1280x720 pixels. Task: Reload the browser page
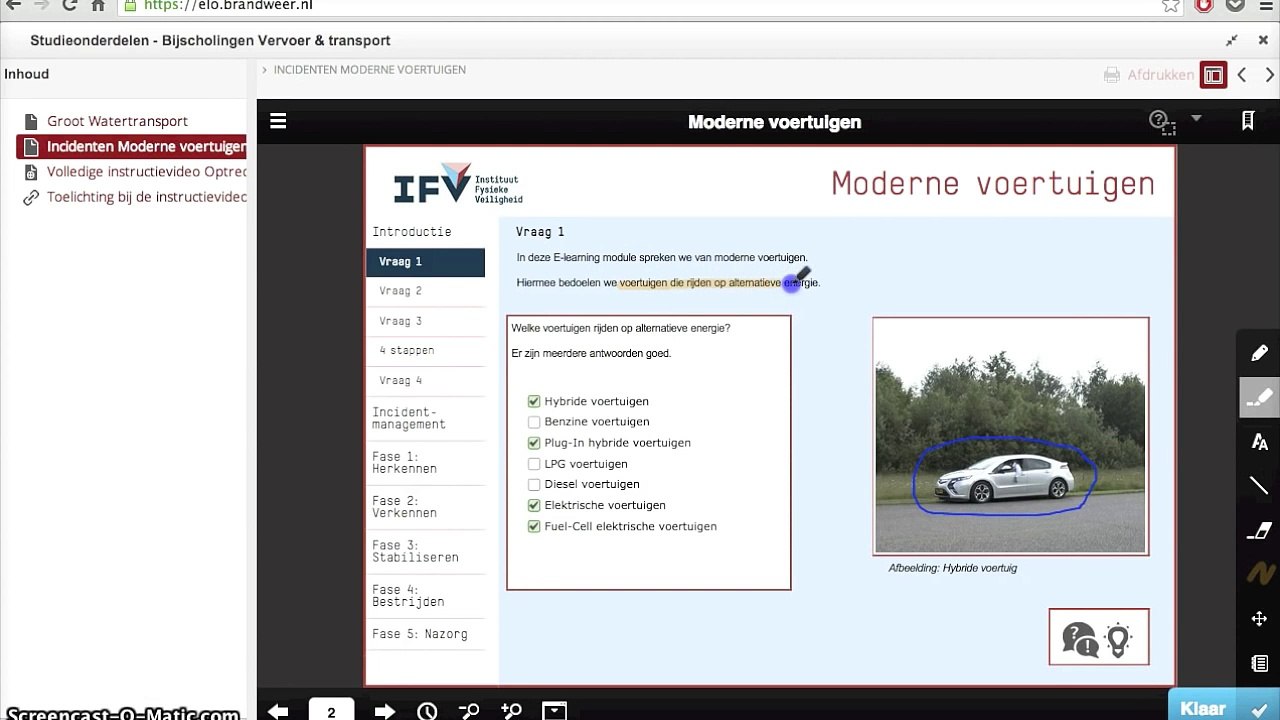coord(70,5)
